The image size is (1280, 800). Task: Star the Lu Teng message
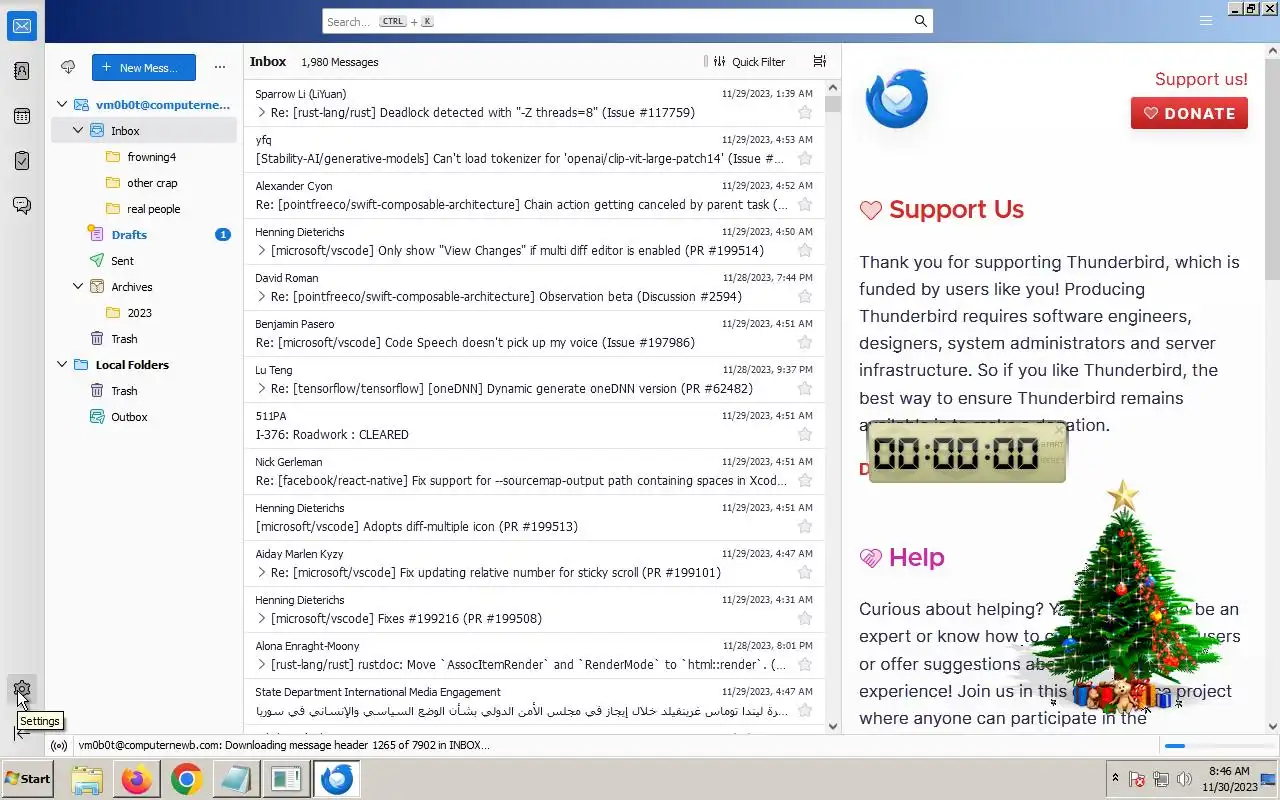coord(805,388)
